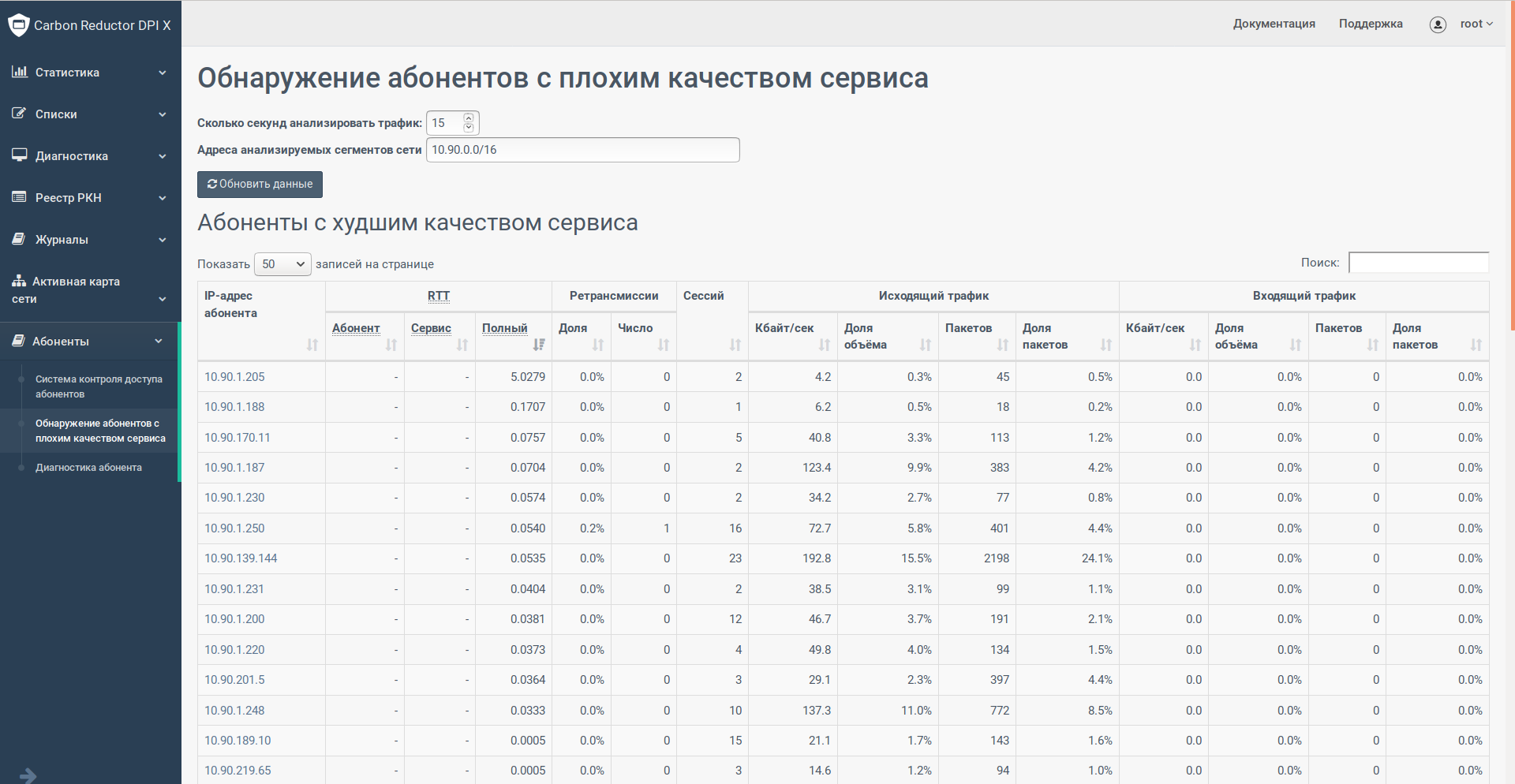
Task: Click RTT value 5.0279
Action: click(x=528, y=377)
